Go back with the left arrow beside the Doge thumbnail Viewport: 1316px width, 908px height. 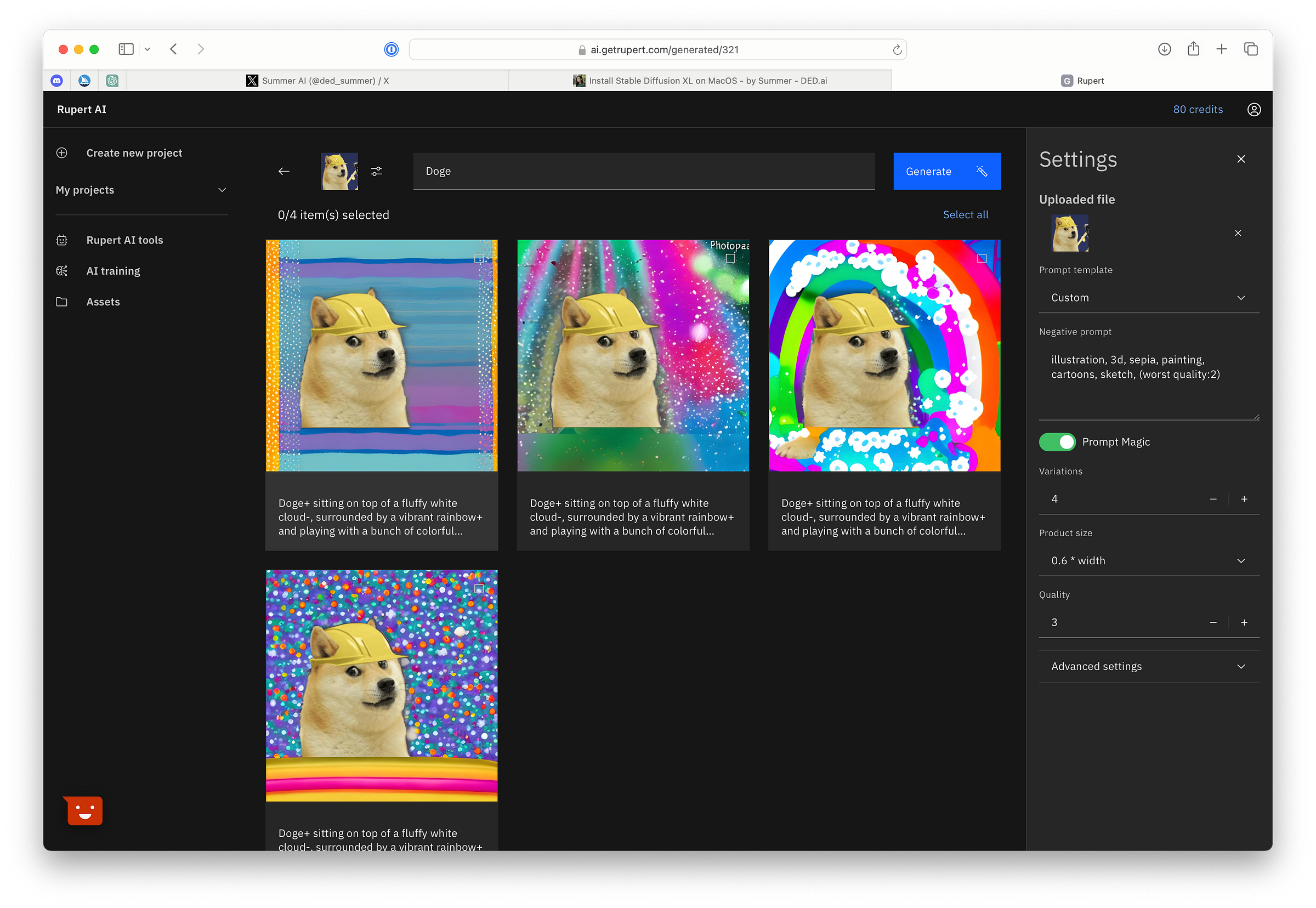click(284, 171)
